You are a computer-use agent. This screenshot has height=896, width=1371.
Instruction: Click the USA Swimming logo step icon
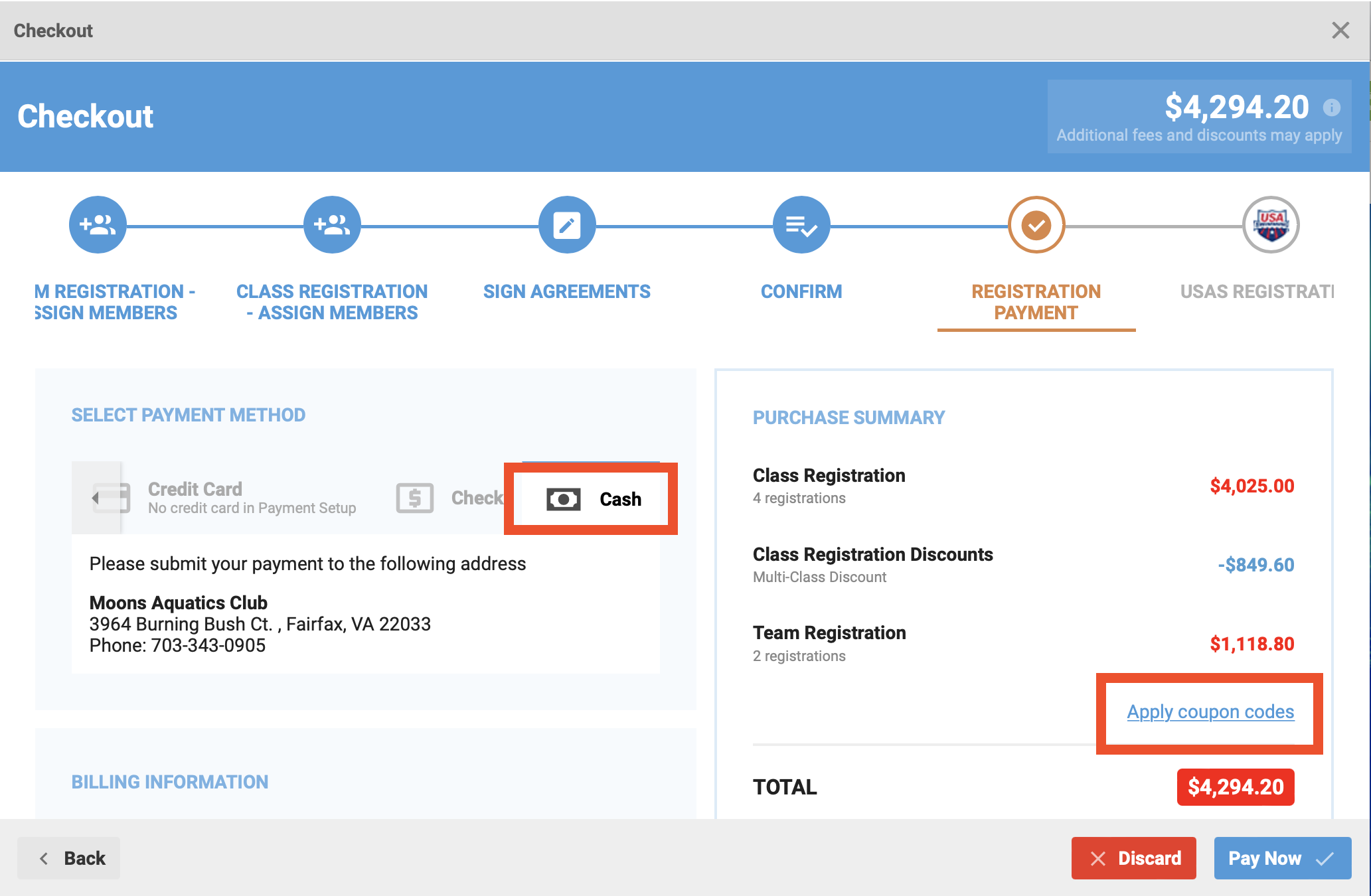coord(1271,225)
